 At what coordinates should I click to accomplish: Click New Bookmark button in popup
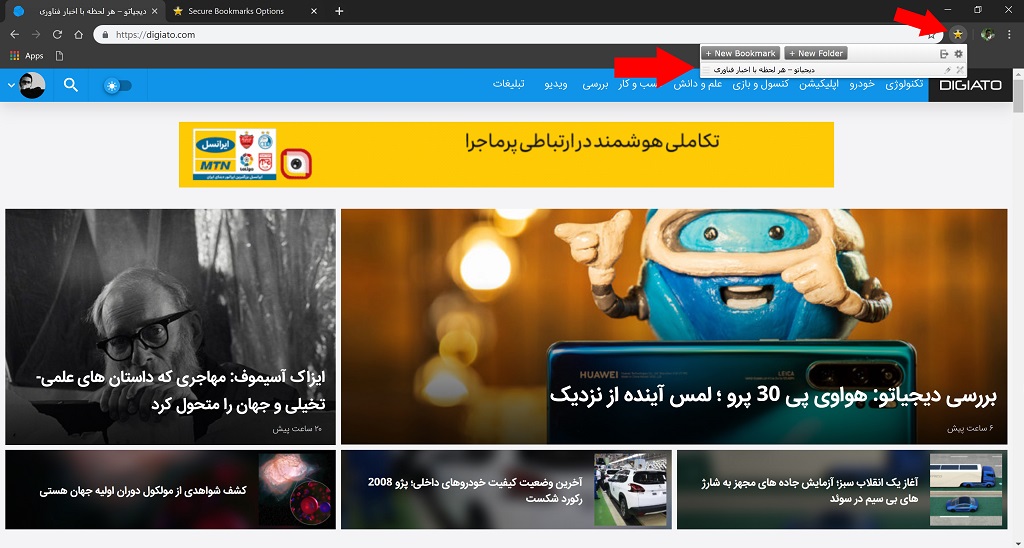tap(741, 54)
